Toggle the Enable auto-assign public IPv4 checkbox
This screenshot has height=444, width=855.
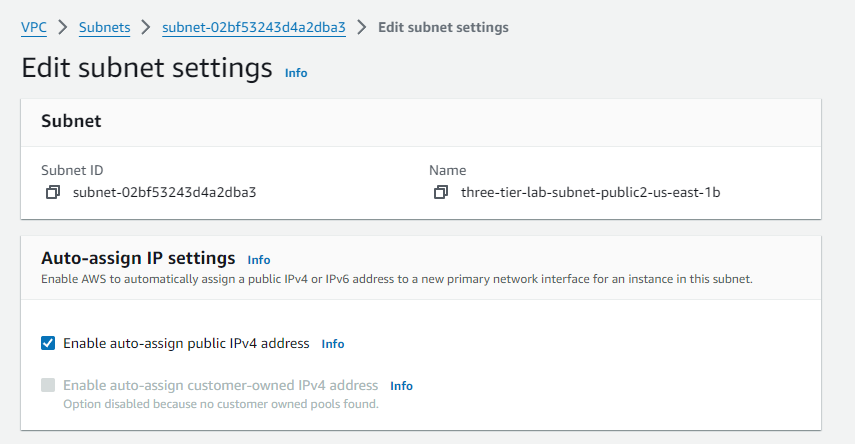[48, 343]
